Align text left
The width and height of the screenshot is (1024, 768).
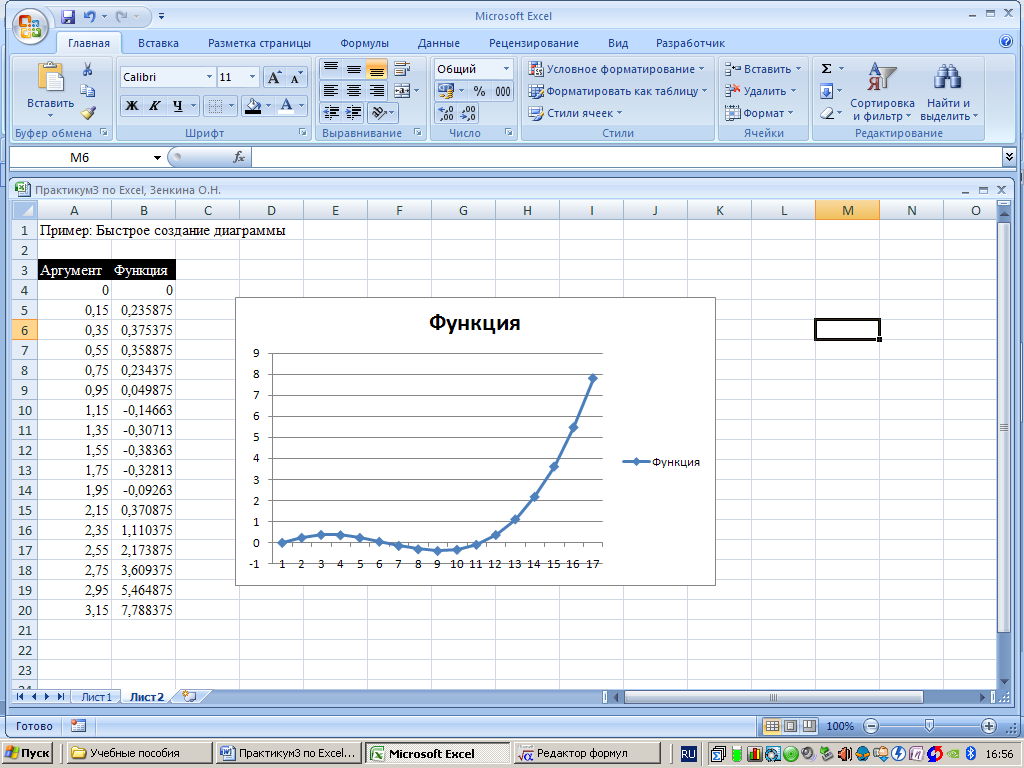[x=331, y=91]
